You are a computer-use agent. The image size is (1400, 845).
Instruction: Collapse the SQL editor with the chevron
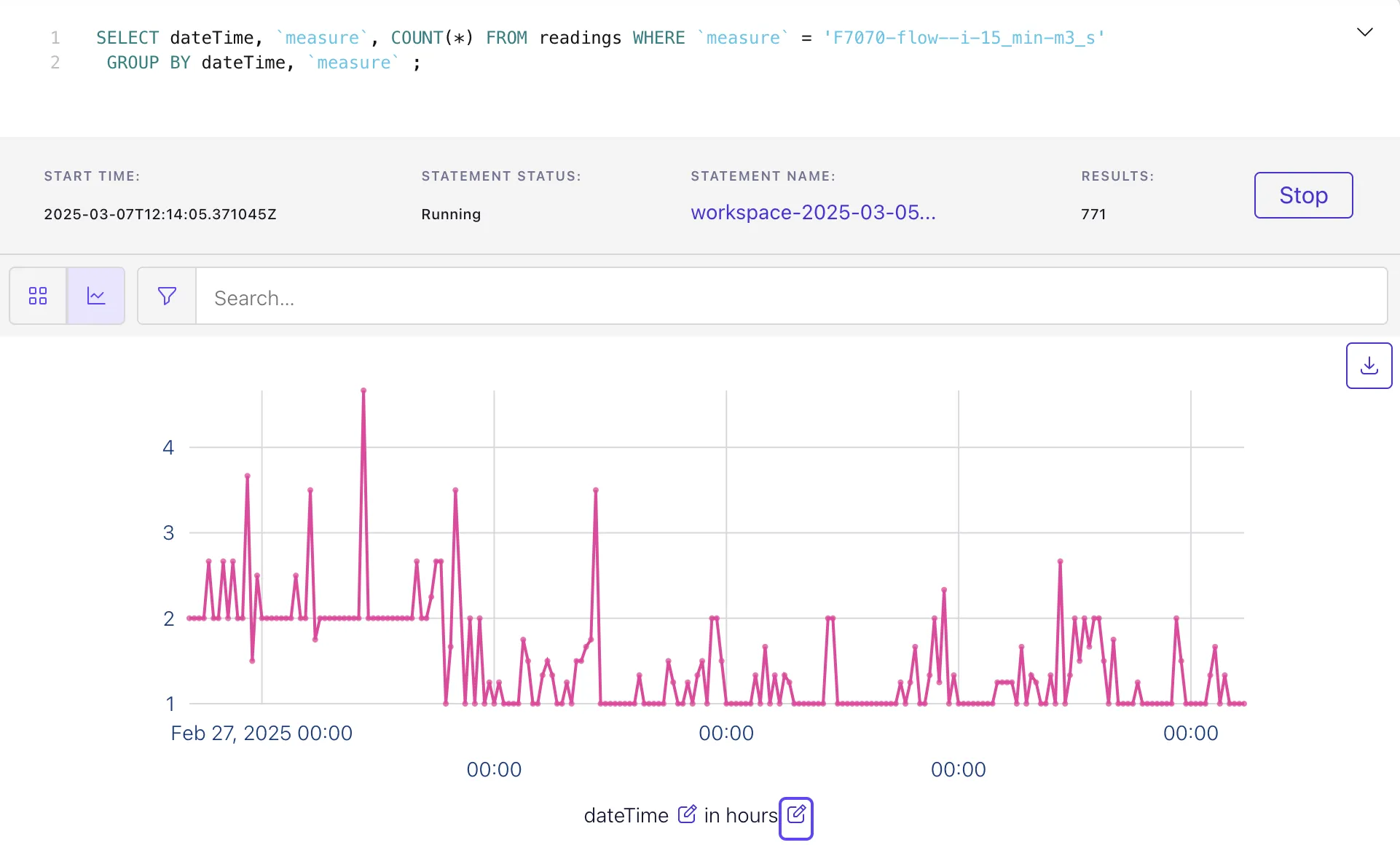[1365, 31]
